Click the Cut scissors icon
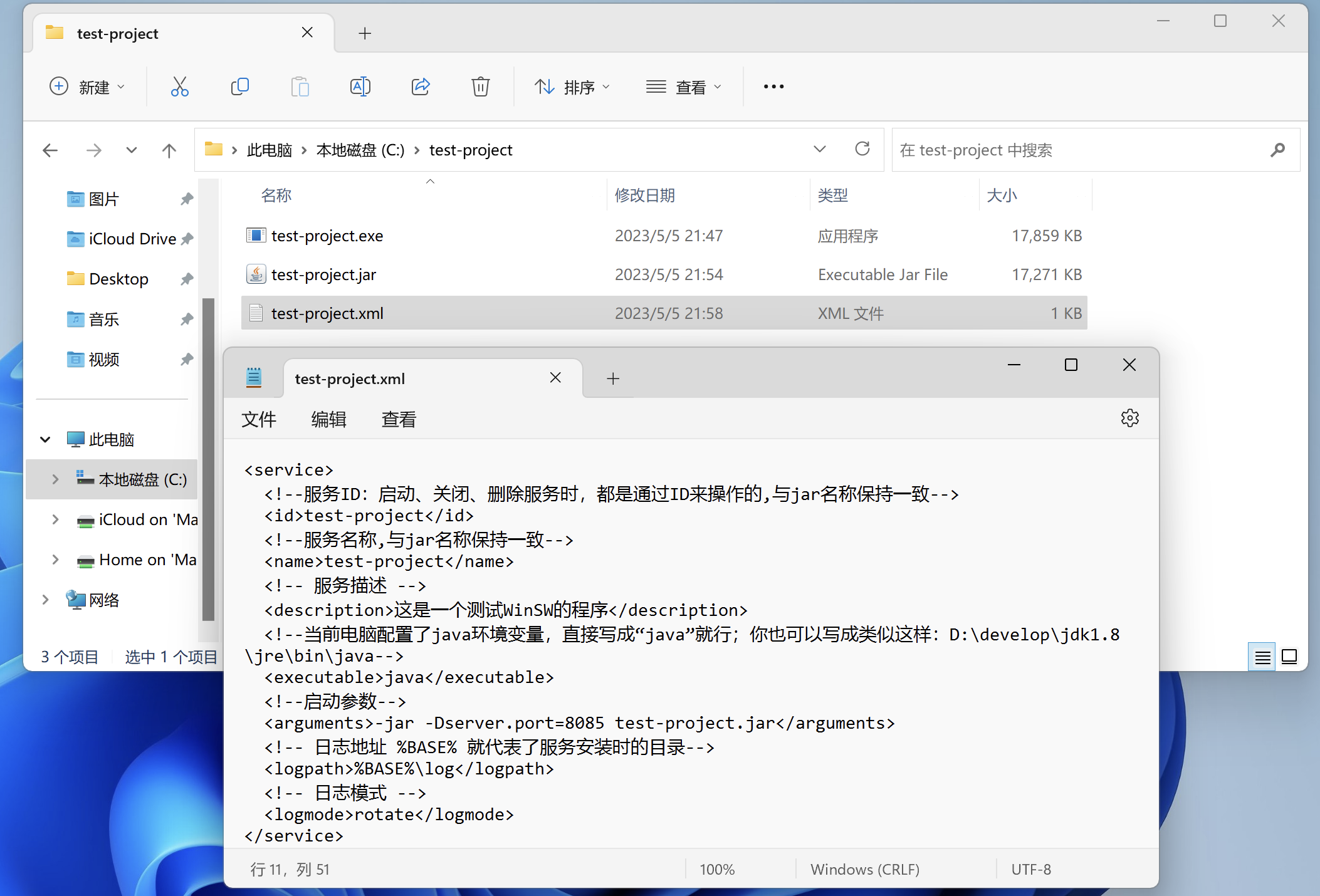This screenshot has height=896, width=1320. click(179, 86)
